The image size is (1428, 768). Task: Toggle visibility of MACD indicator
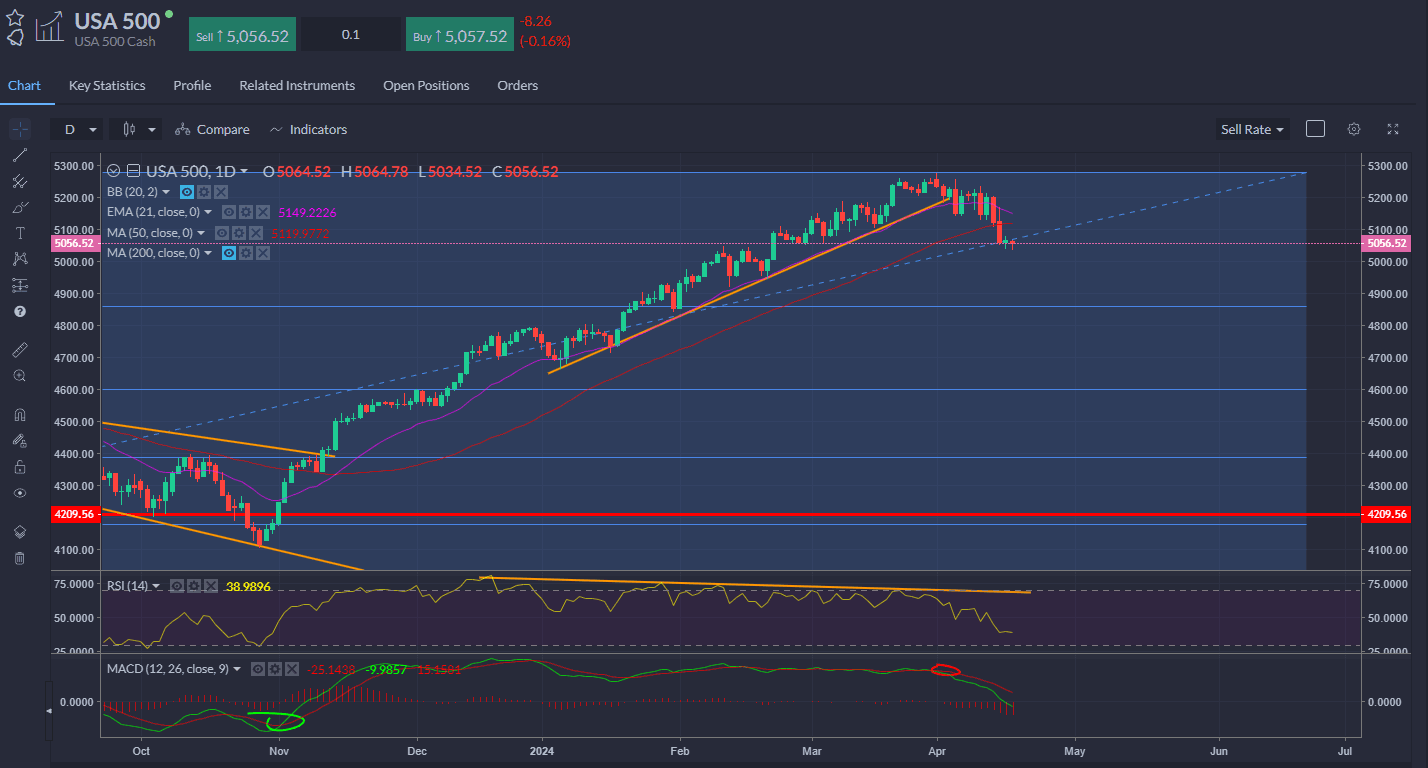pyautogui.click(x=258, y=669)
